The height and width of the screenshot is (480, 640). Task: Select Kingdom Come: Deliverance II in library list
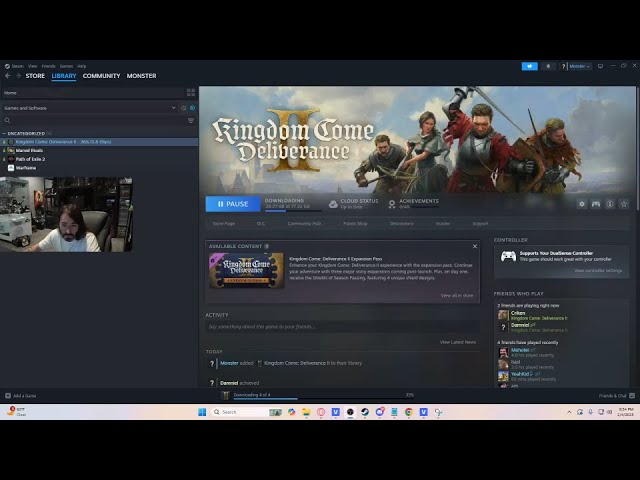point(99,142)
